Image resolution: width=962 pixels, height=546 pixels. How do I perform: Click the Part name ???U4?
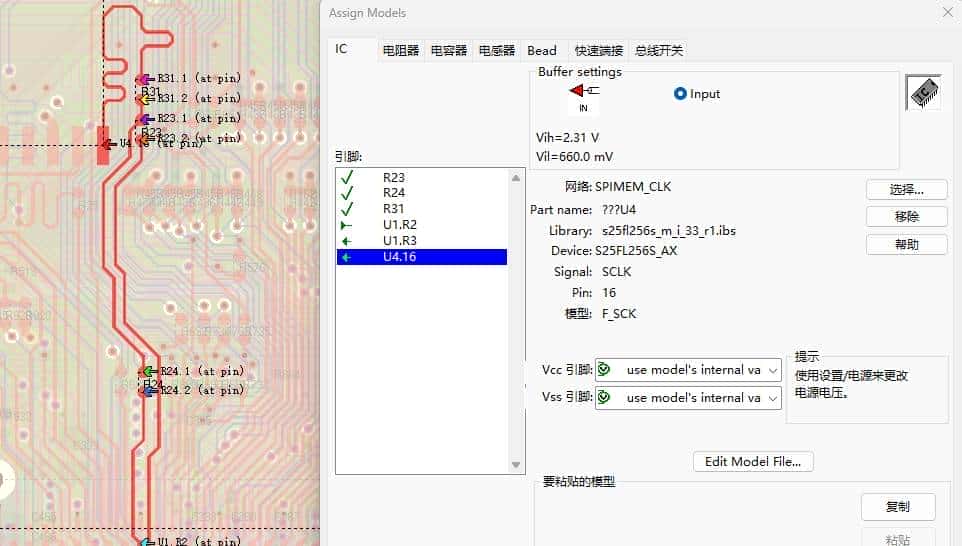[x=619, y=210]
